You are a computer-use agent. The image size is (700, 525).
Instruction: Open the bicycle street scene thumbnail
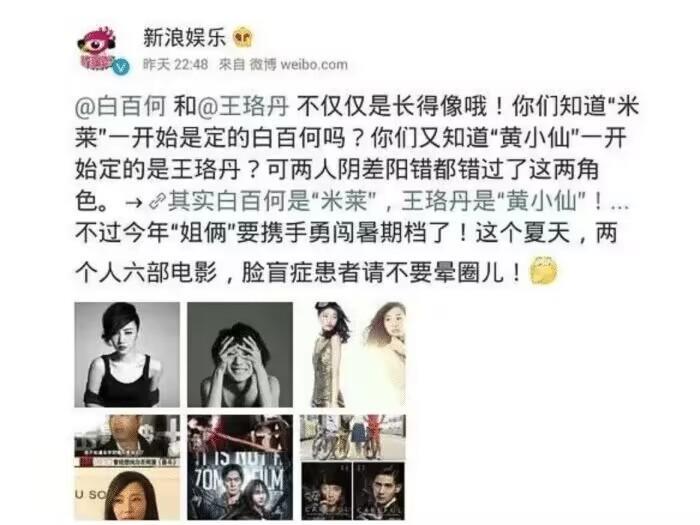pos(353,438)
